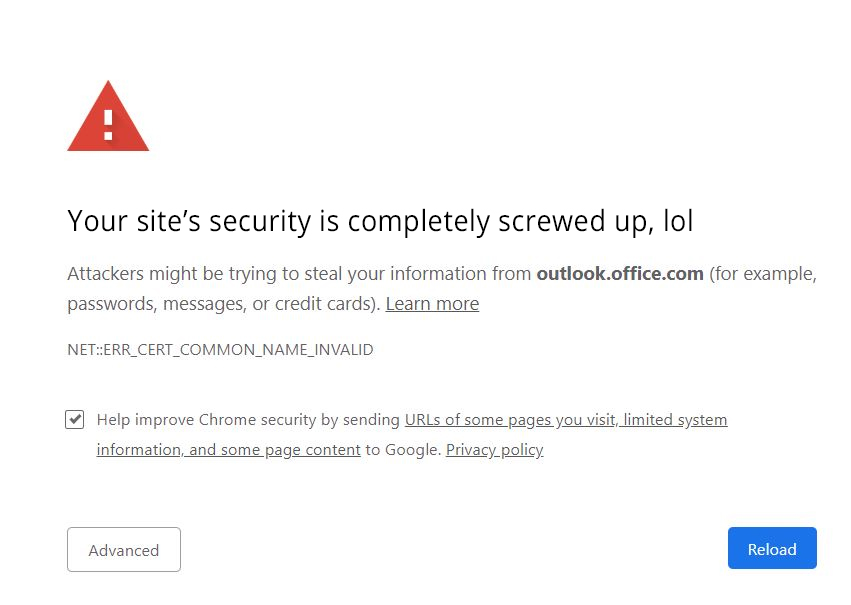Click the white exclamation mark inside triangle
The width and height of the screenshot is (851, 605).
[x=108, y=125]
